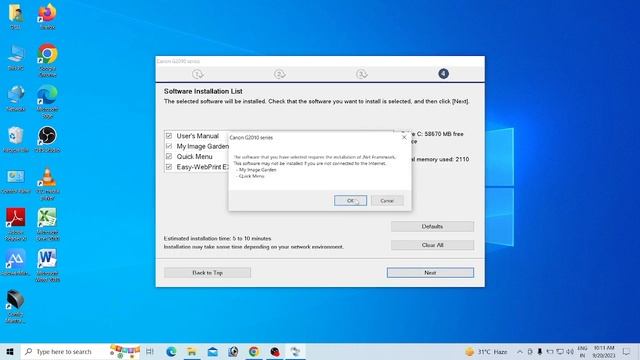Select the Recycle Bin desktop icon
This screenshot has height=360, width=640.
click(x=16, y=139)
